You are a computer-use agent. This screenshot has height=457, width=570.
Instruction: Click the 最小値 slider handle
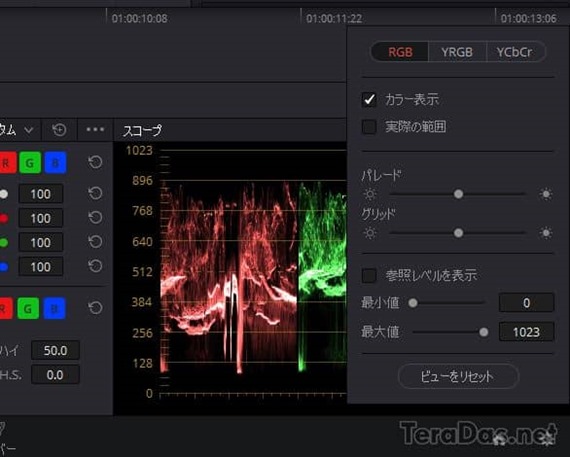tap(413, 303)
